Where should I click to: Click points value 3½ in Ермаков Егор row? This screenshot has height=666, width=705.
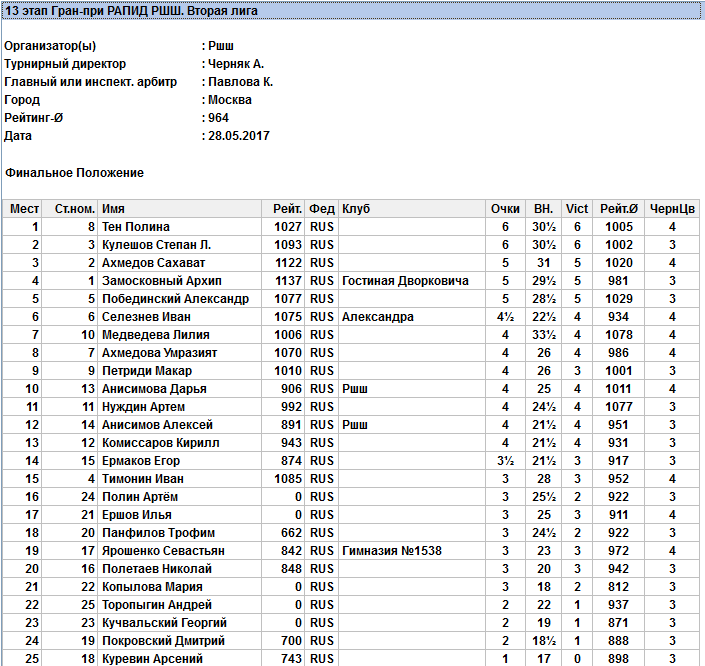point(505,460)
